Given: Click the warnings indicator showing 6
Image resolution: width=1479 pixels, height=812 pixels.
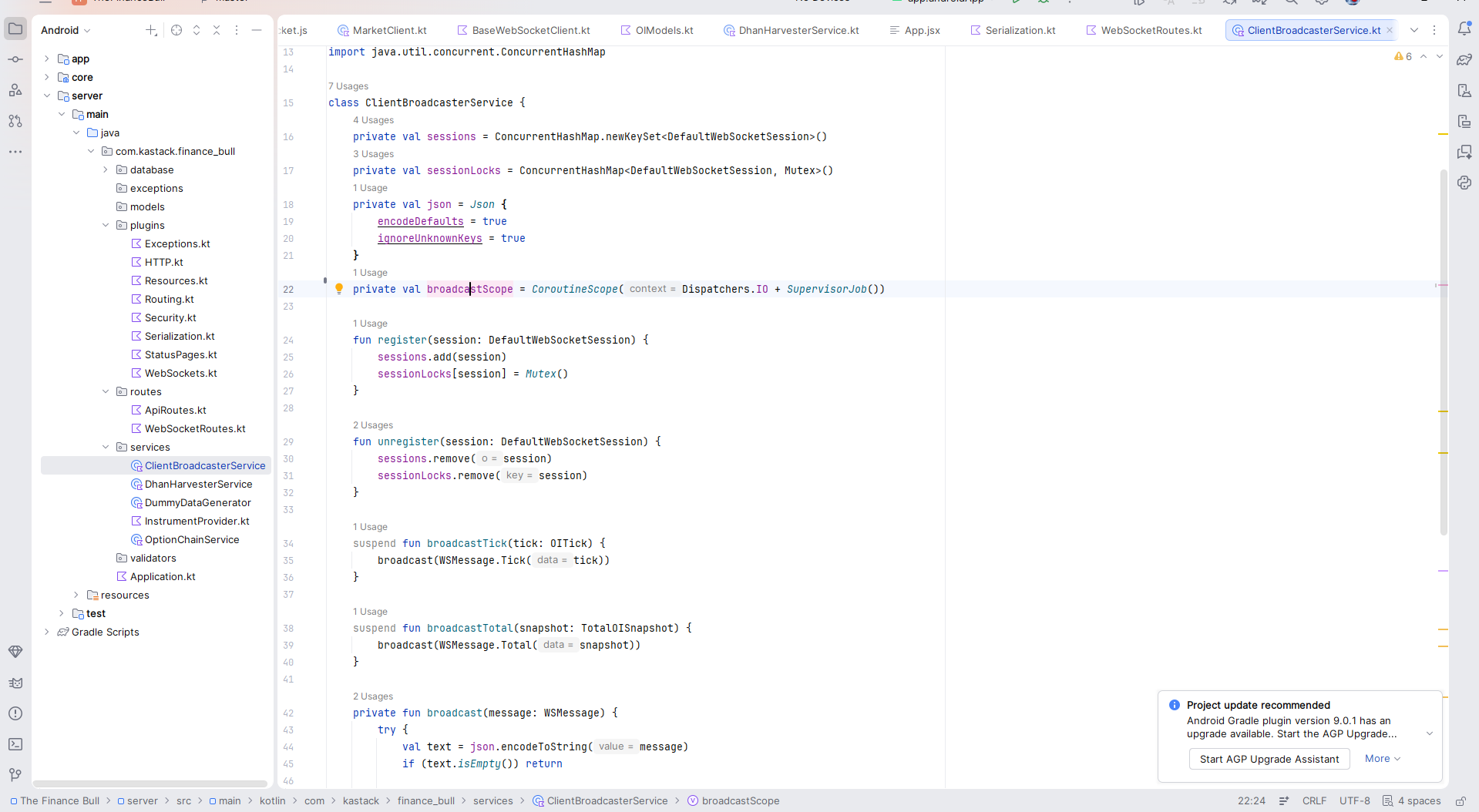Looking at the screenshot, I should (1403, 56).
